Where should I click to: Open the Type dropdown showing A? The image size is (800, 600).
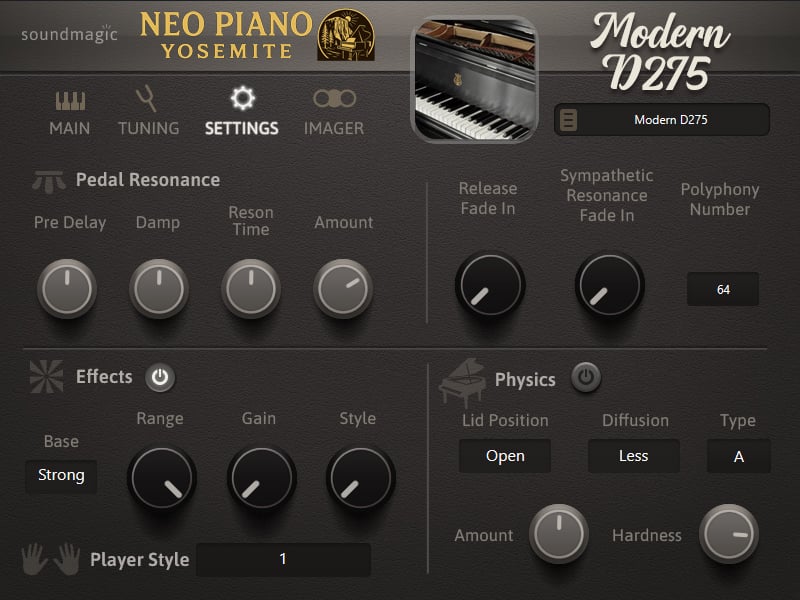pyautogui.click(x=738, y=456)
